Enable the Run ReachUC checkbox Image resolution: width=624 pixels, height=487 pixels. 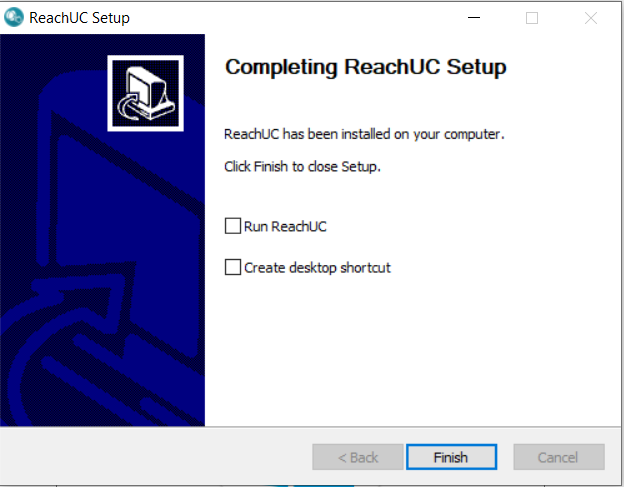click(233, 226)
